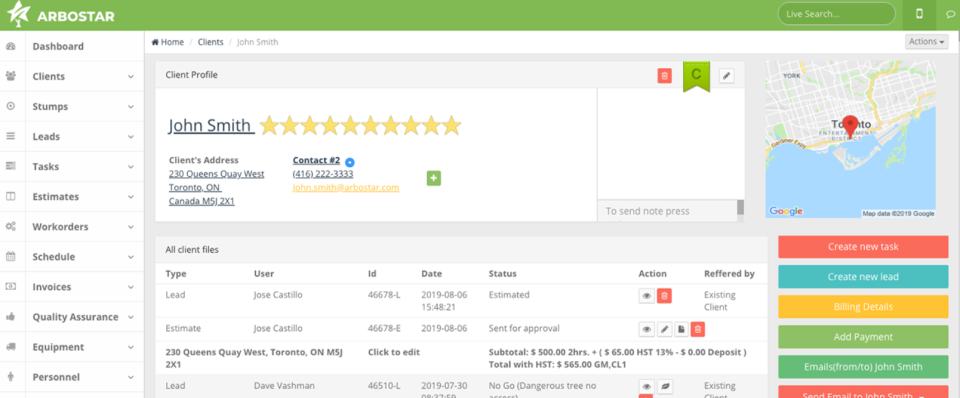Expand the Tasks sidebar menu chevron

pyautogui.click(x=130, y=167)
